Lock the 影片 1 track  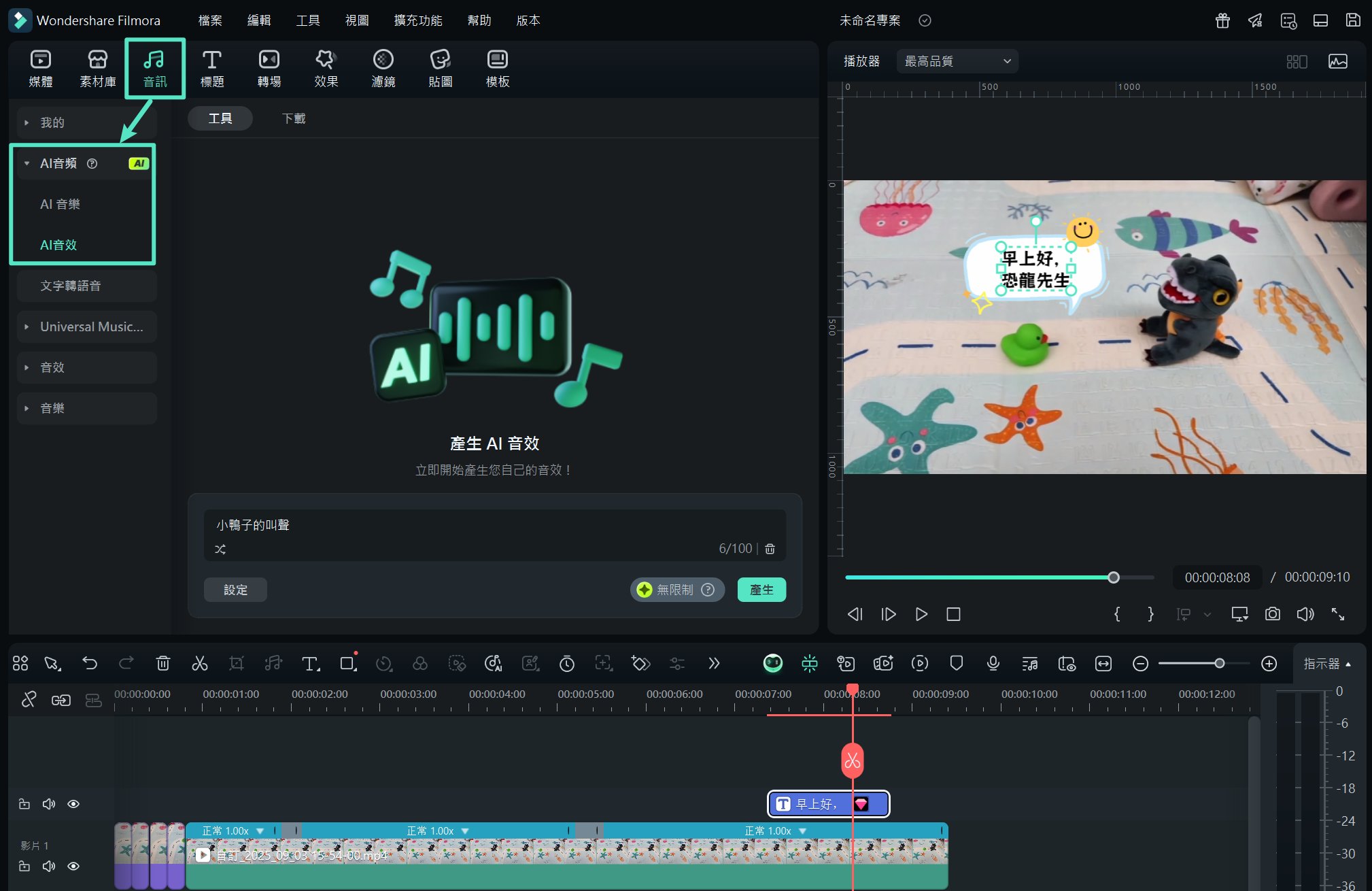pos(24,866)
